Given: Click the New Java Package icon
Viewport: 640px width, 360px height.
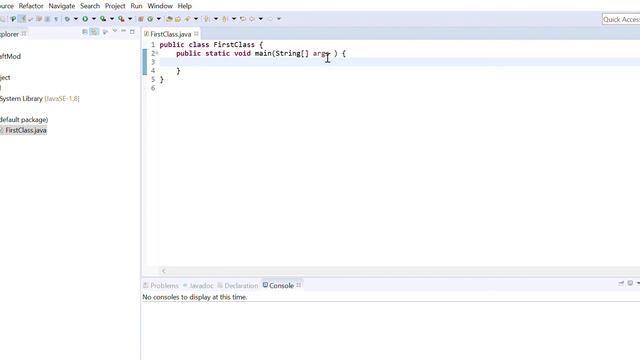Looking at the screenshot, I should pos(141,19).
